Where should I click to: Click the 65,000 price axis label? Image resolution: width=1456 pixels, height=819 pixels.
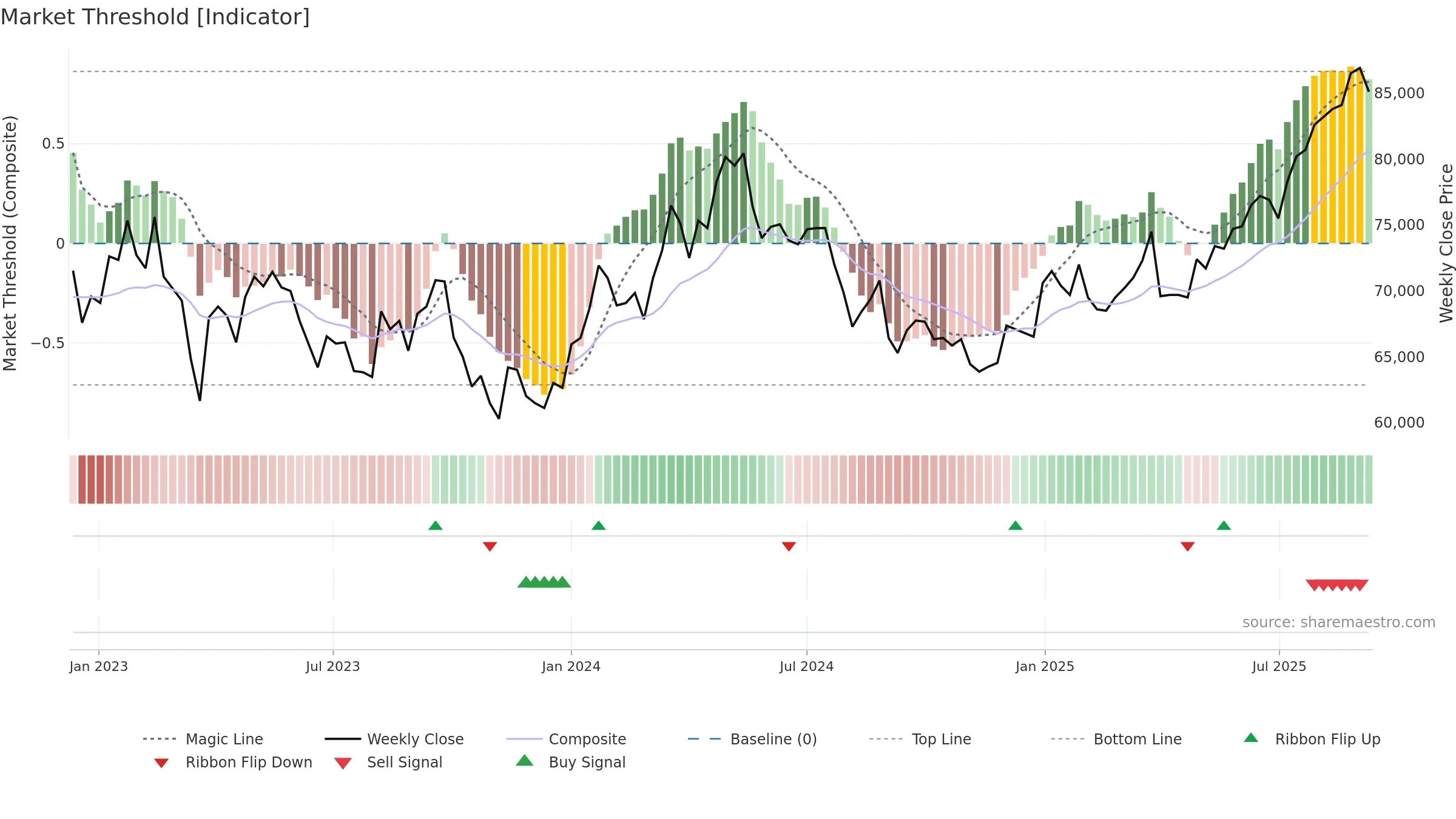pyautogui.click(x=1400, y=357)
